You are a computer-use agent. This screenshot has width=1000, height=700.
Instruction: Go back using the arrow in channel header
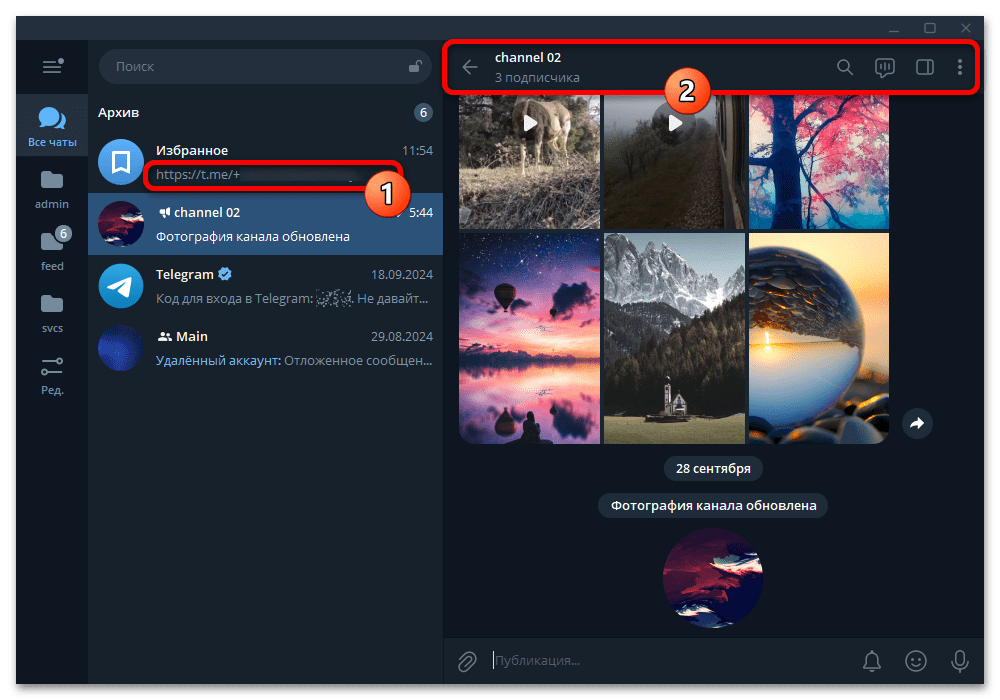470,67
